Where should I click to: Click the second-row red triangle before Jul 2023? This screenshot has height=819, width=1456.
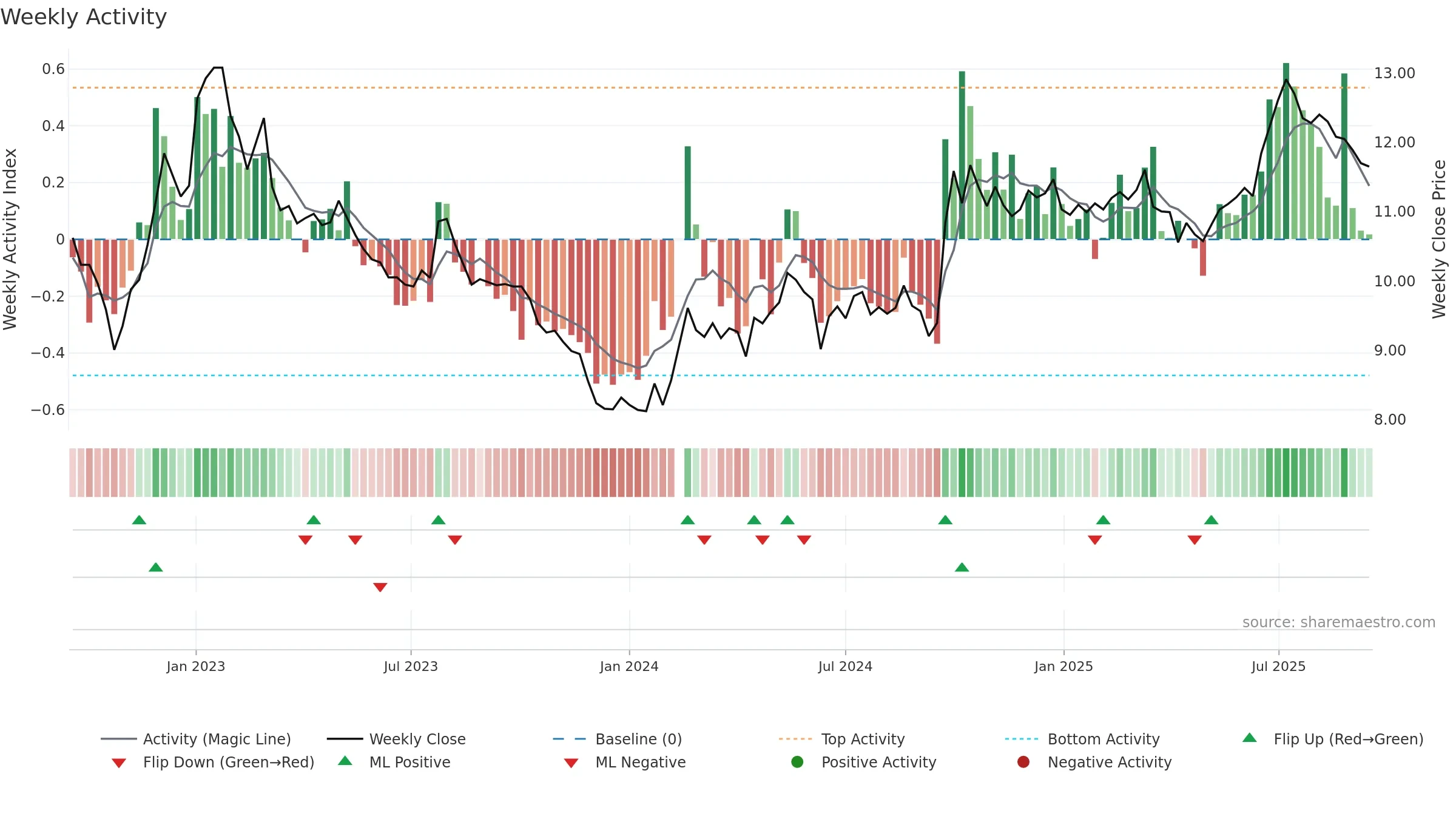click(380, 587)
